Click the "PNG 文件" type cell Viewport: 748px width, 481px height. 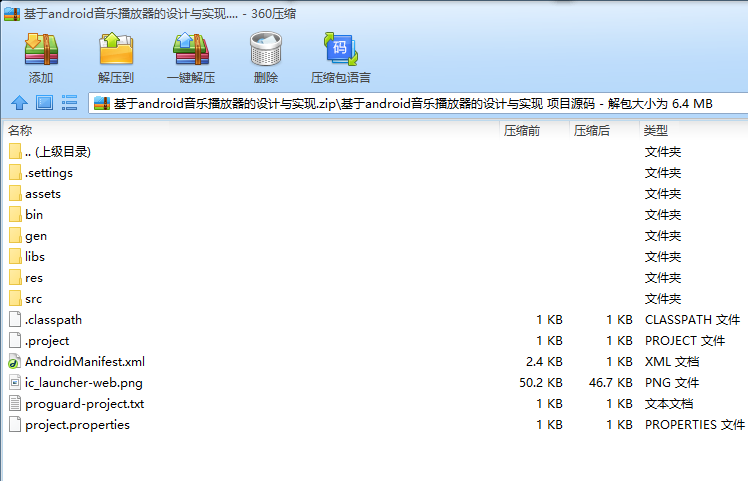[x=672, y=383]
